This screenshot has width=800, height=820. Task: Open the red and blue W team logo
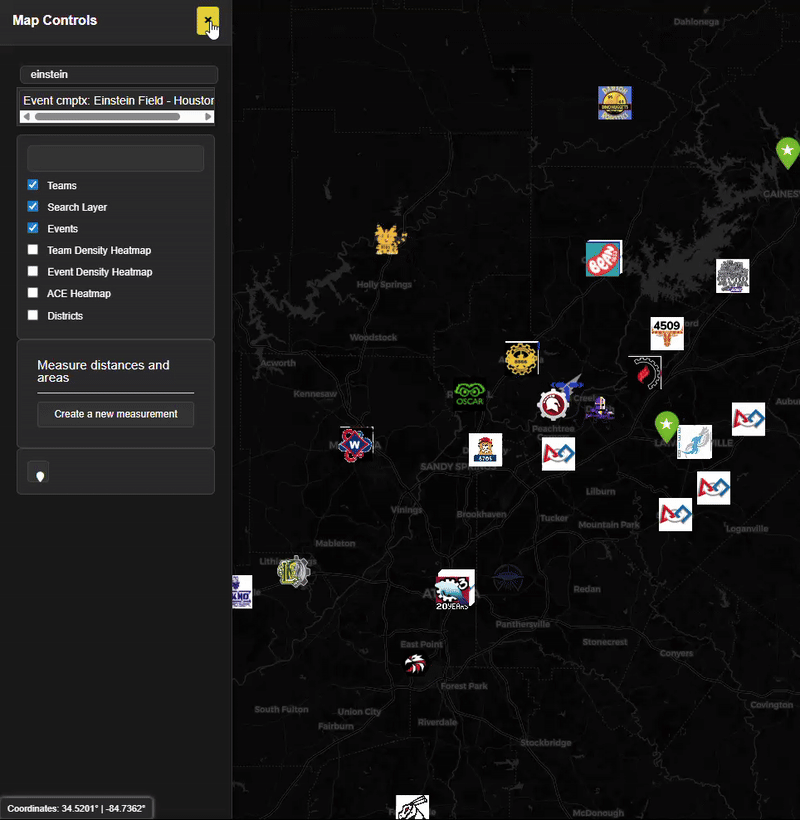356,445
